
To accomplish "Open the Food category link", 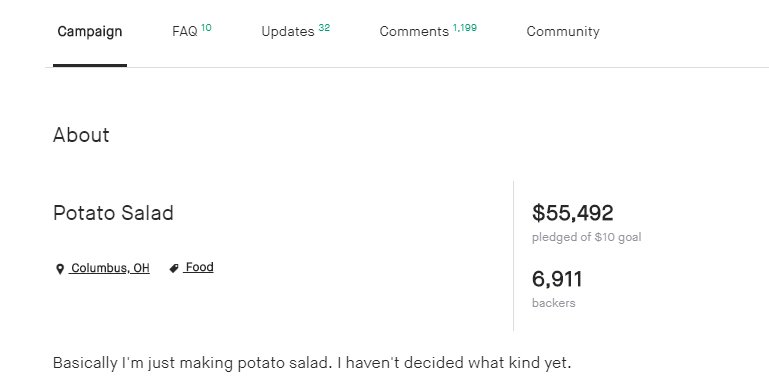I will tap(198, 267).
